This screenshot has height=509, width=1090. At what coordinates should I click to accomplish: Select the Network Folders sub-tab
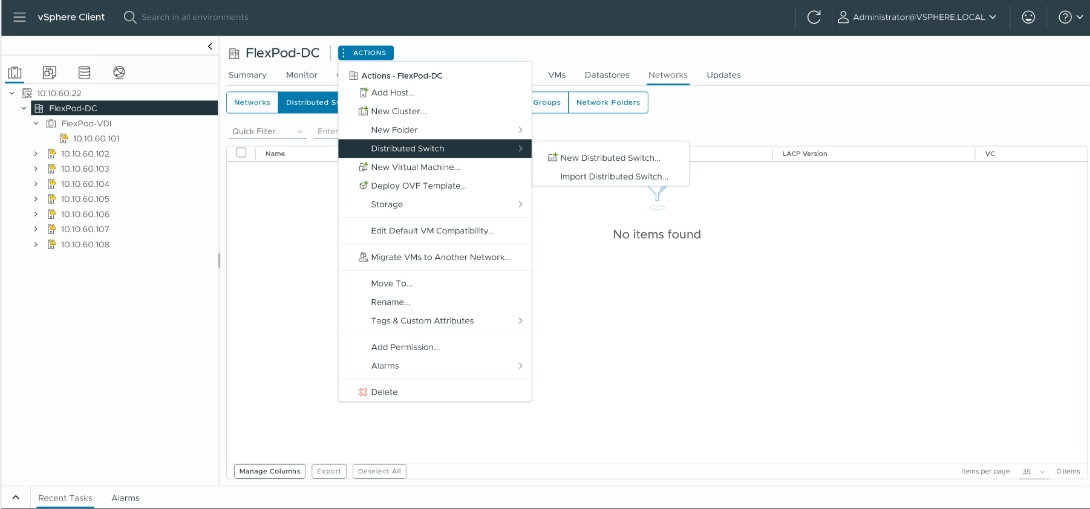pyautogui.click(x=608, y=102)
